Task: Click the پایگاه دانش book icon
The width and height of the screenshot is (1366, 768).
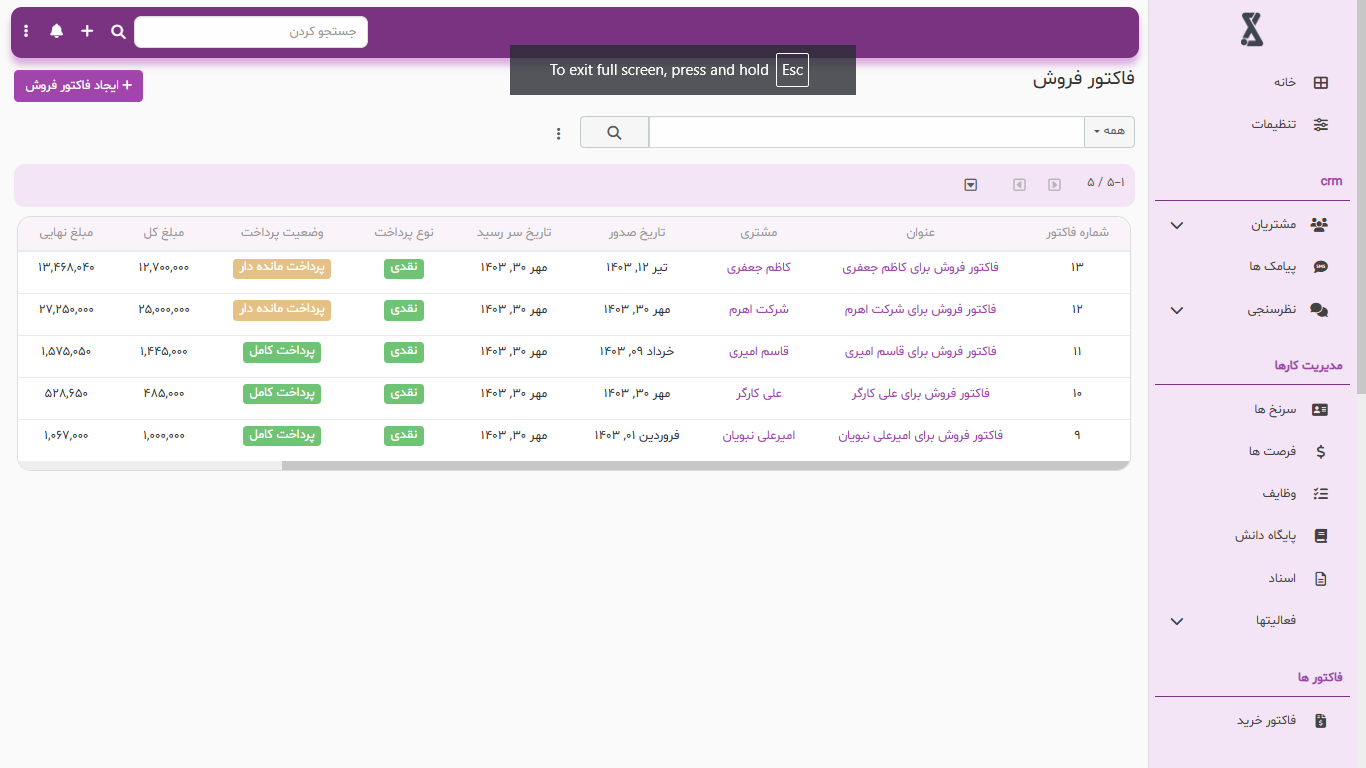Action: point(1321,536)
